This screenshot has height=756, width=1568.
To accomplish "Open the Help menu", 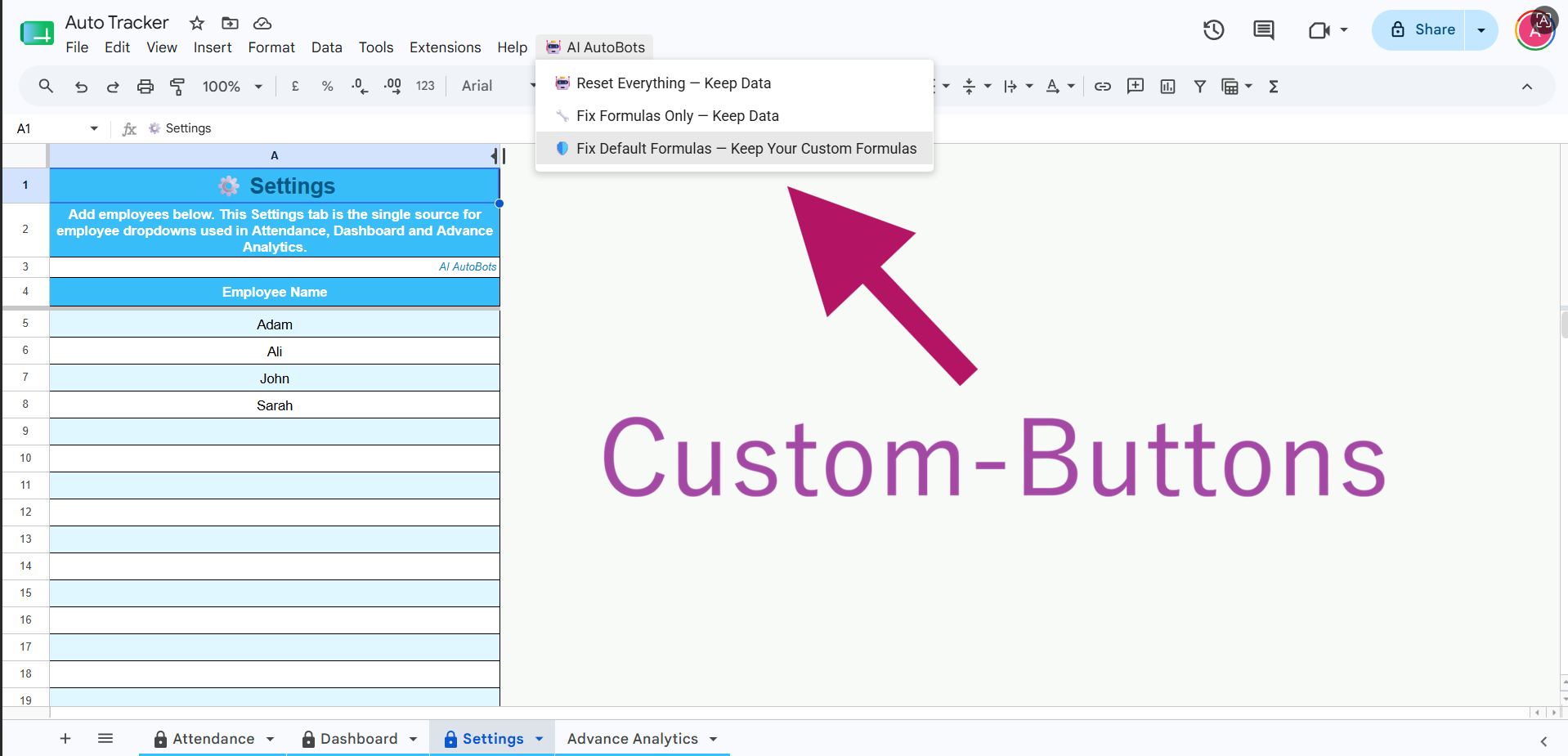I will tap(513, 47).
